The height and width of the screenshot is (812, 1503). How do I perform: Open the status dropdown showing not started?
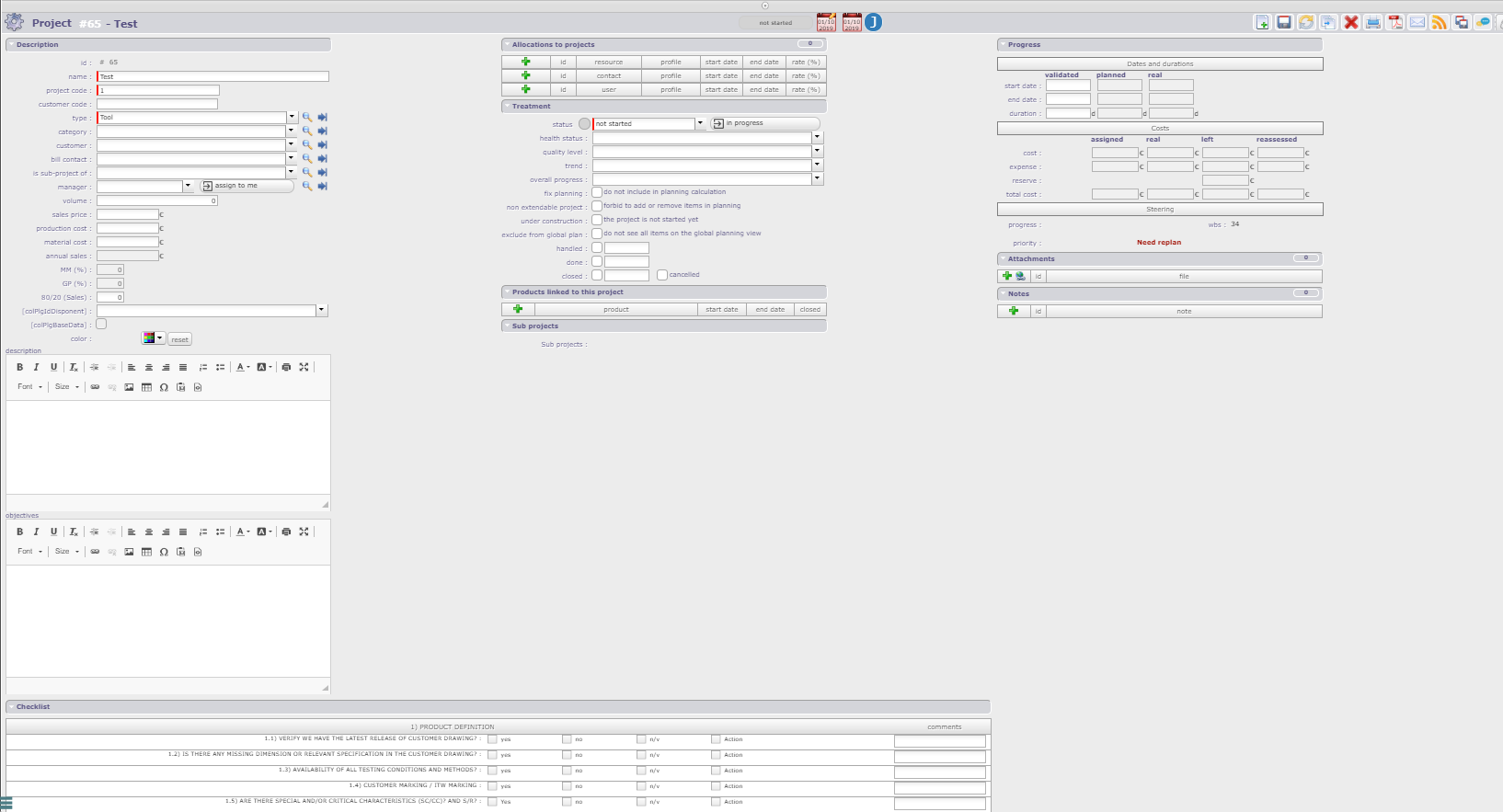click(700, 123)
